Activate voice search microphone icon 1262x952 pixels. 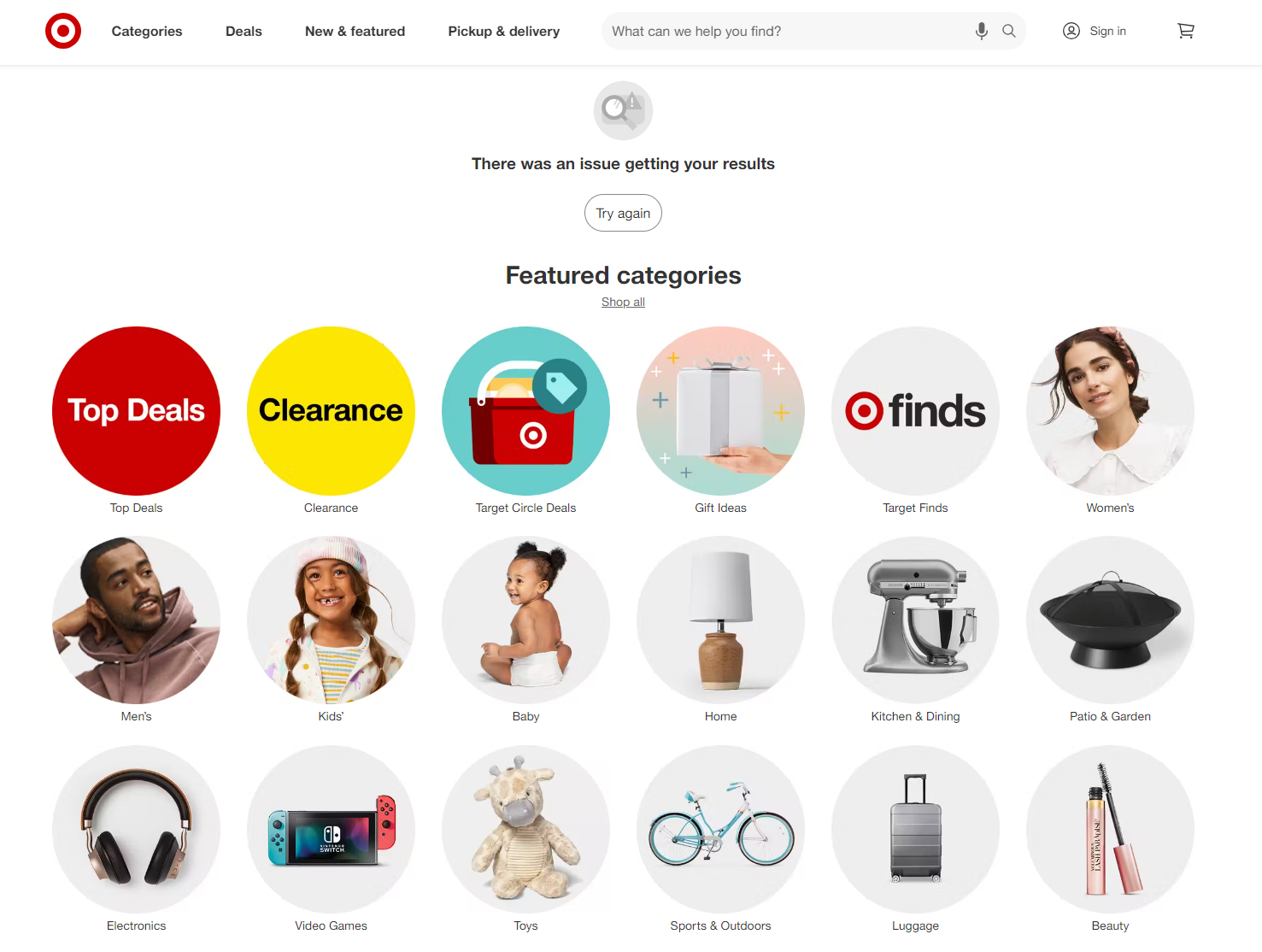pos(982,31)
